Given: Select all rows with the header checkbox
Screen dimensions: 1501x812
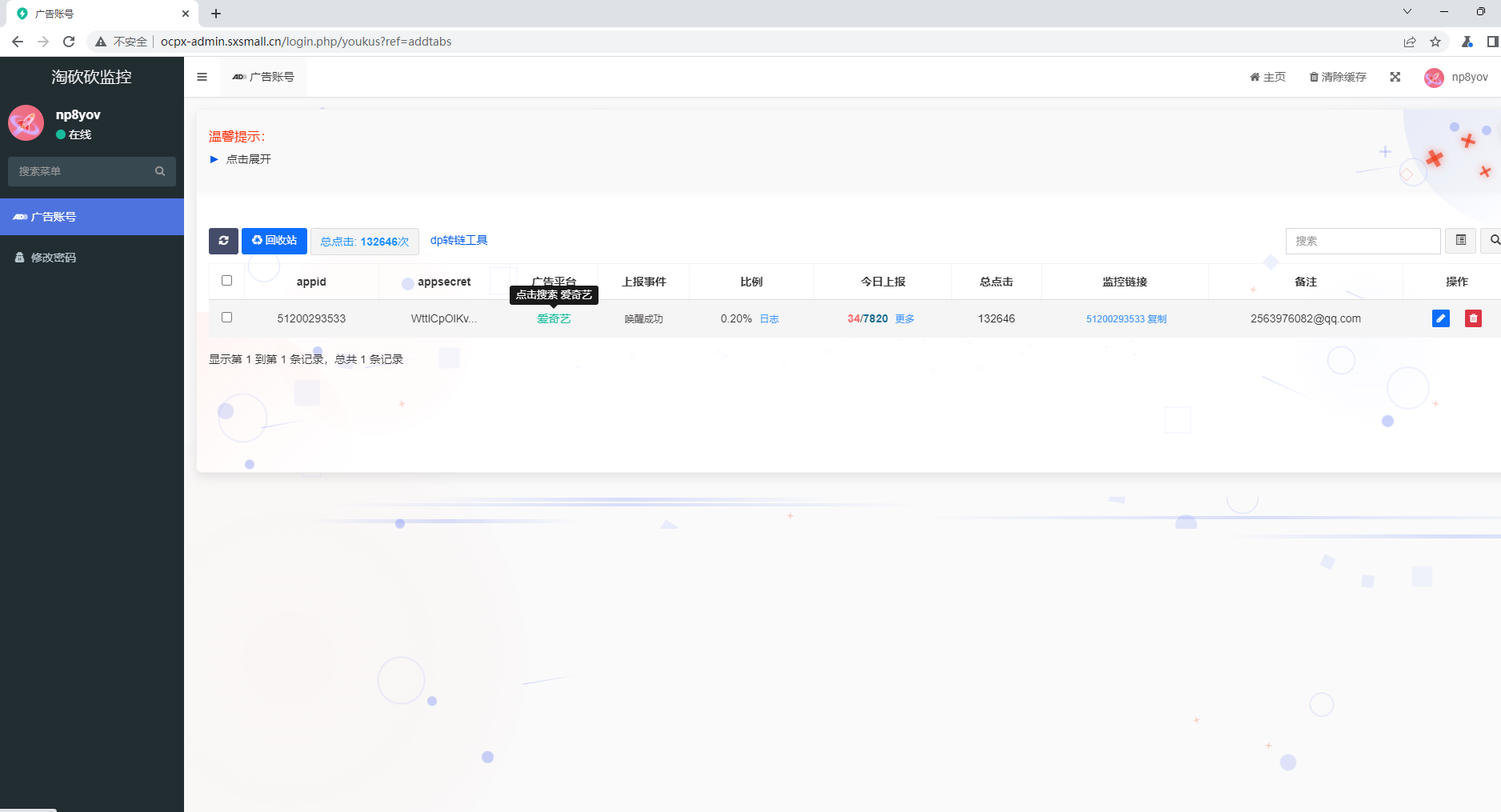Looking at the screenshot, I should coord(226,281).
